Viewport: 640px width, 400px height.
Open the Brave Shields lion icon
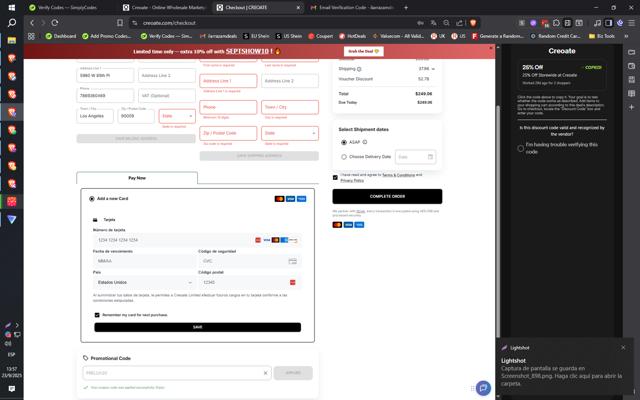point(473,23)
